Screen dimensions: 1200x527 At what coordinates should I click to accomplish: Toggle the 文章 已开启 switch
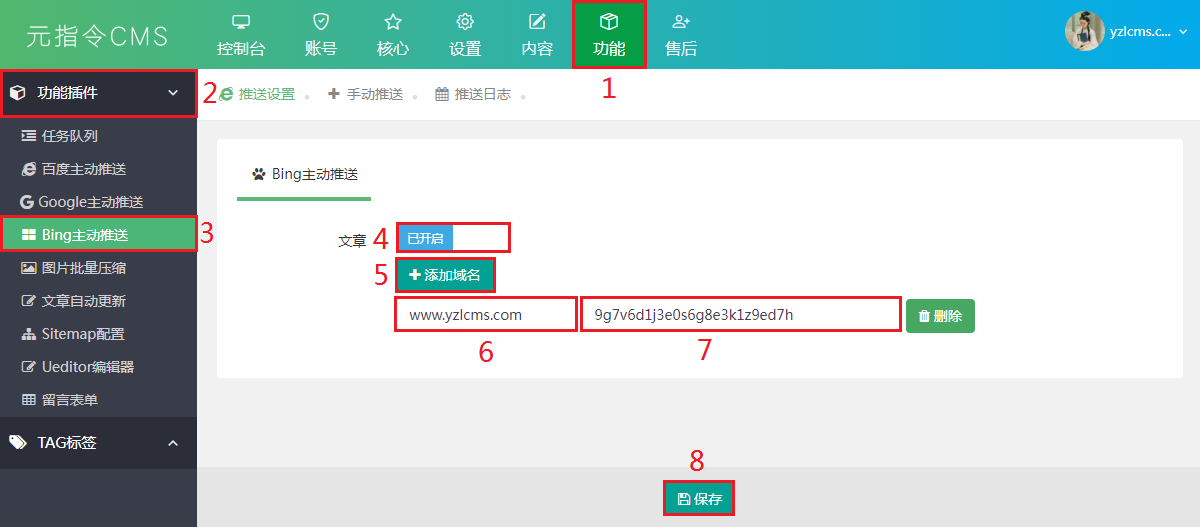coord(451,238)
